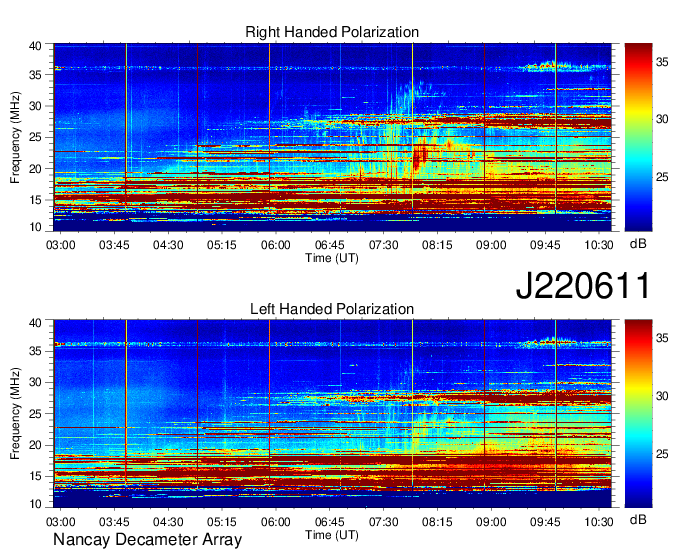Click "10:30" time tick on Right Handed plot
680x552 pixels.
598,245
